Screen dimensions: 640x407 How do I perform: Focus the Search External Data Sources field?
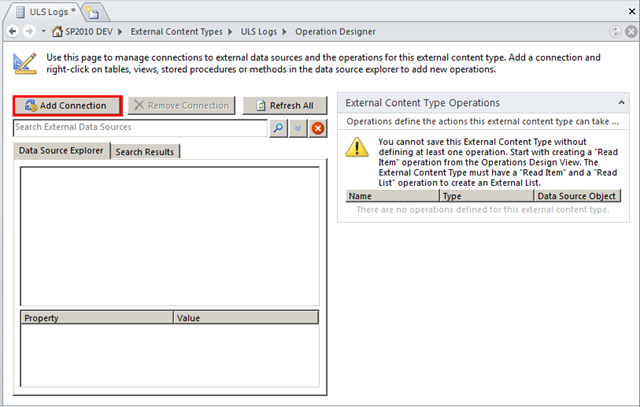pos(139,128)
